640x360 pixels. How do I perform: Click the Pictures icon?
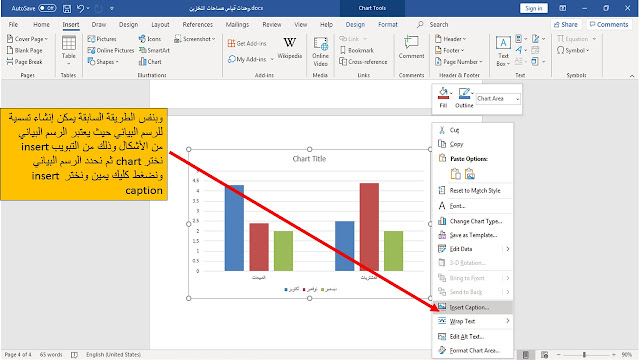[x=102, y=39]
